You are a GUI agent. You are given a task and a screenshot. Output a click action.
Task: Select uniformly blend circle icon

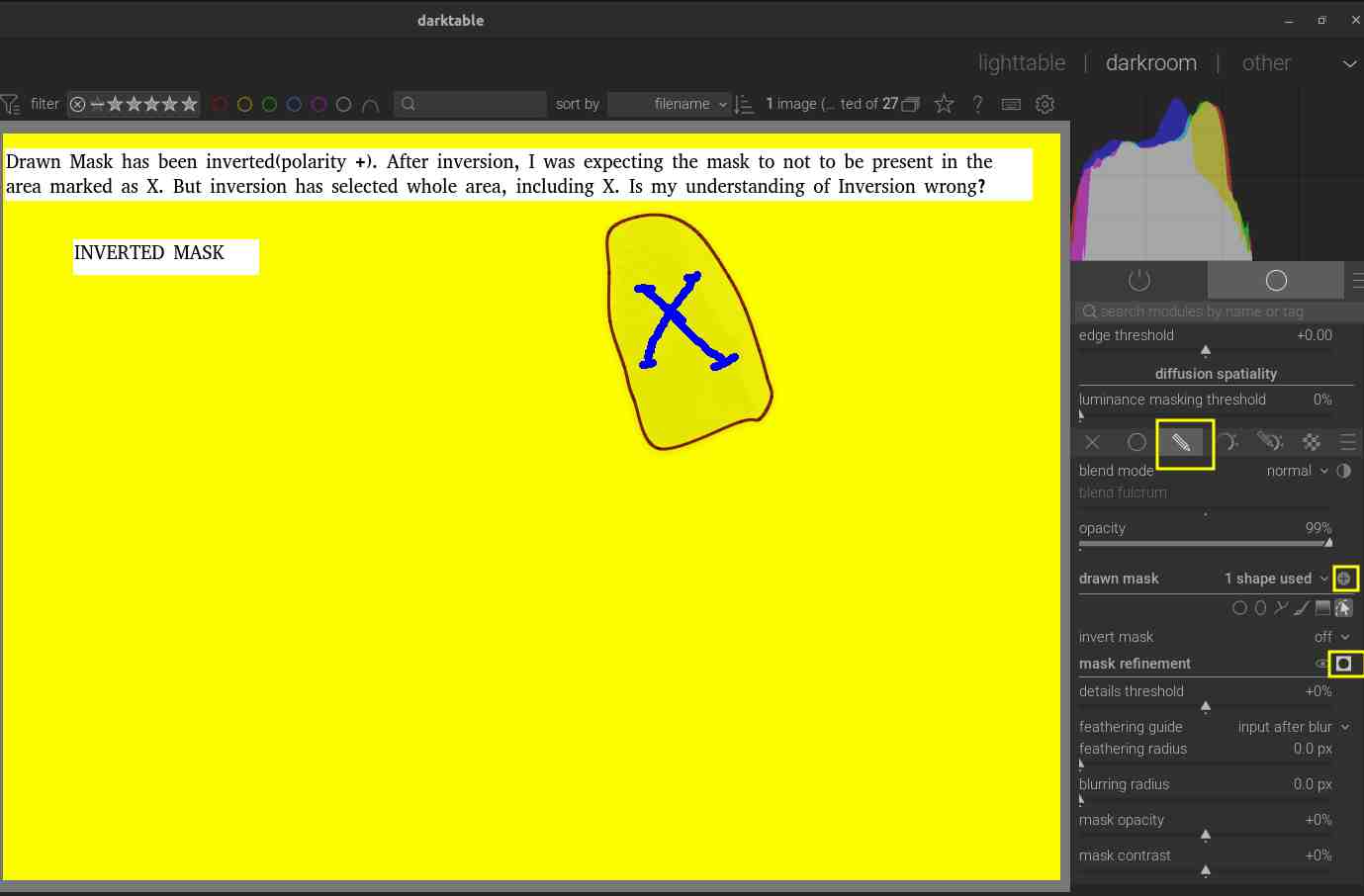click(1137, 442)
